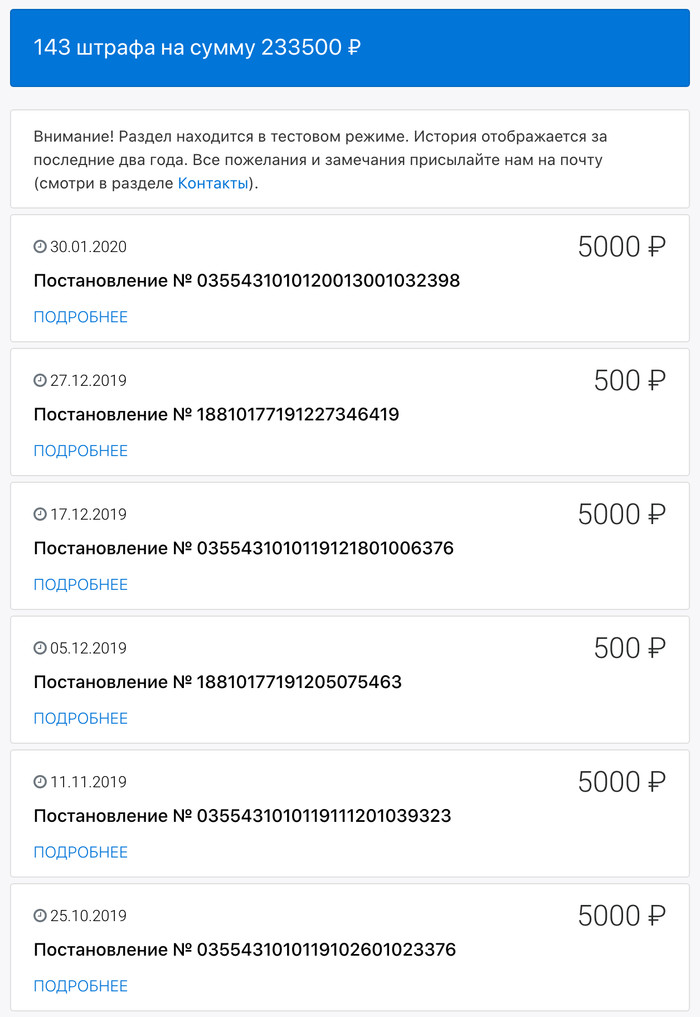Click the 5000 ₽ amount dated 17.12.2019

click(621, 514)
